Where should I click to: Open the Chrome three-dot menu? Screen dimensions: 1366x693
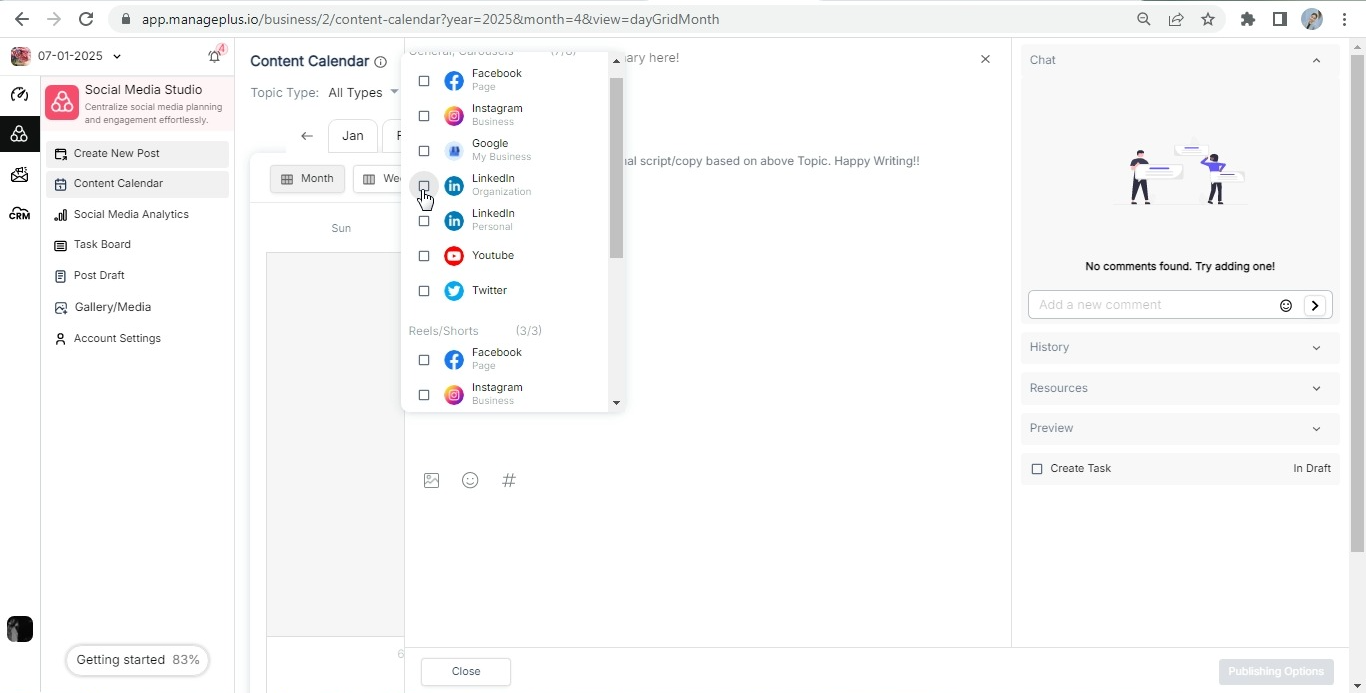click(x=1344, y=19)
